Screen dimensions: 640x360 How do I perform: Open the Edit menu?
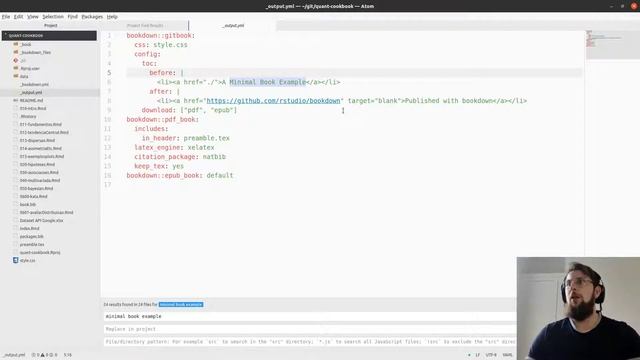click(18, 17)
